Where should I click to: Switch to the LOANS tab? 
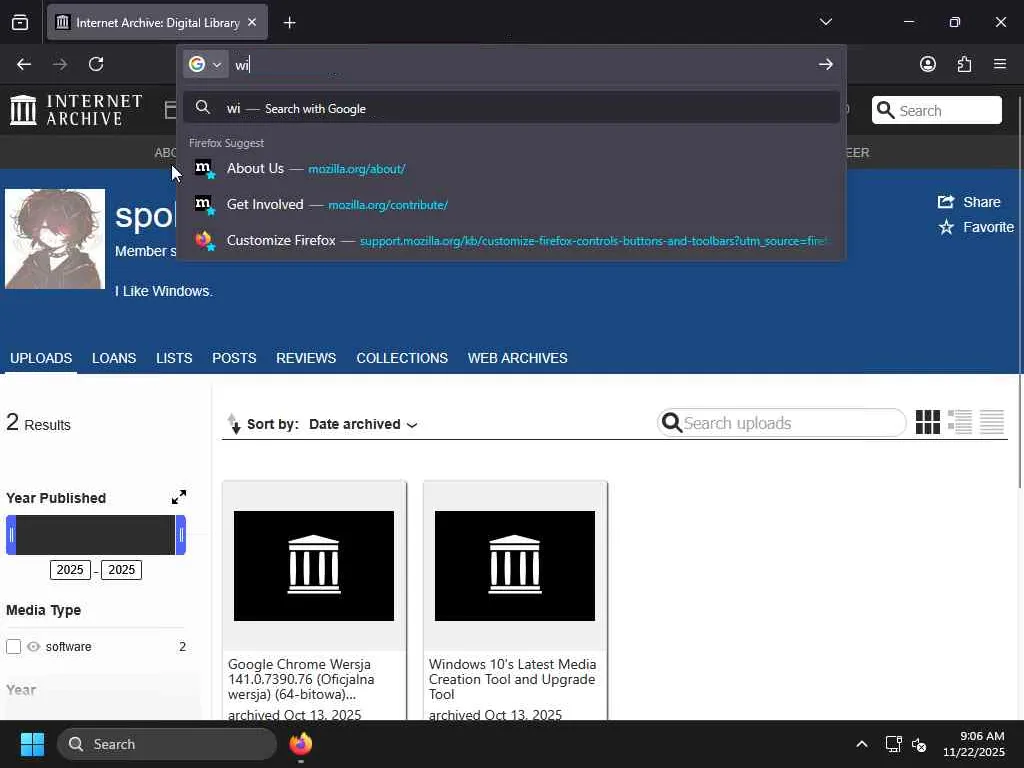(x=114, y=358)
